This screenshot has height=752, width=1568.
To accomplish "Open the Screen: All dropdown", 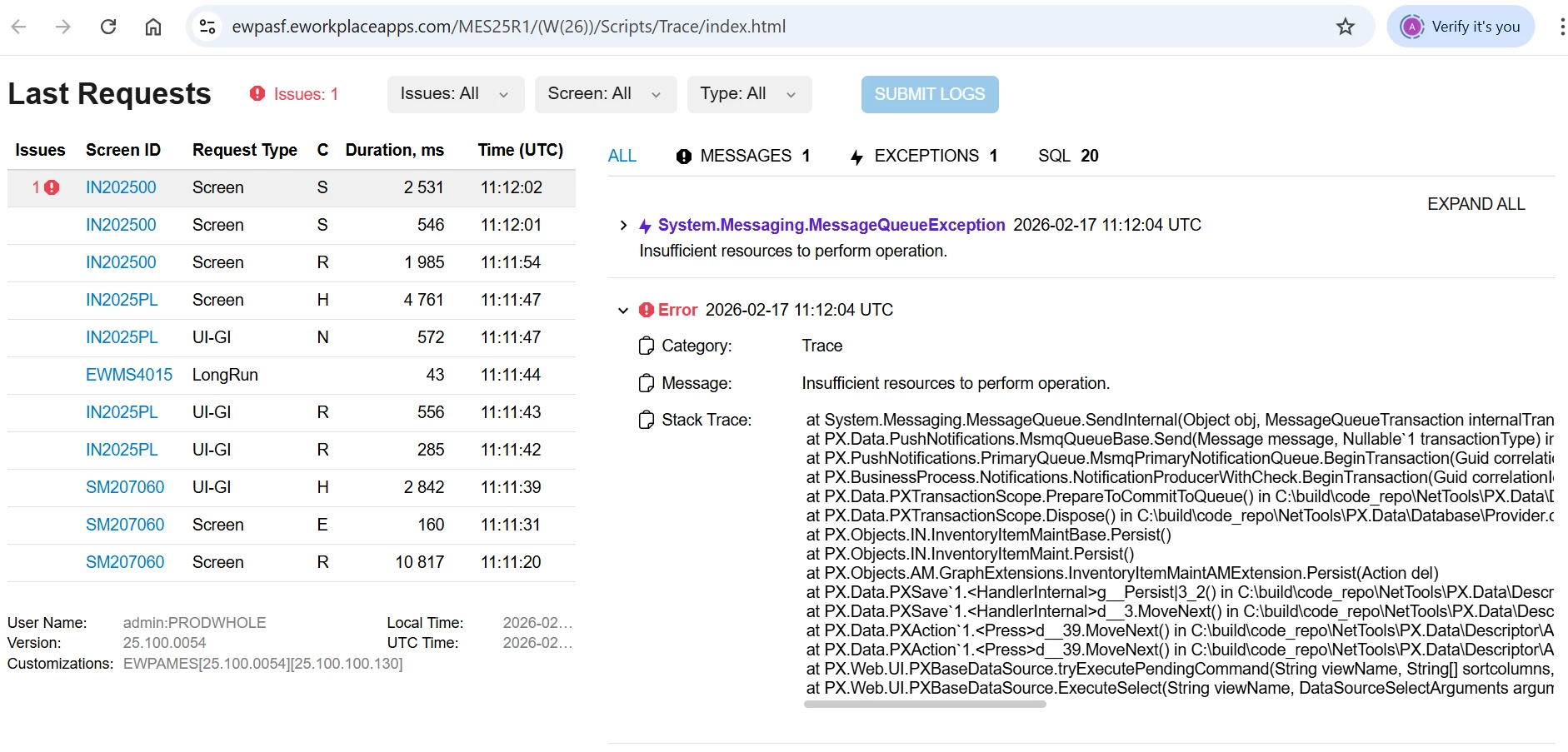I will click(605, 94).
